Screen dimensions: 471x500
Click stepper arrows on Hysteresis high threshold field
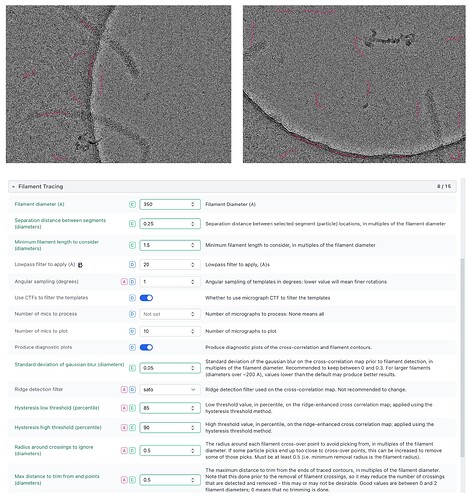click(193, 427)
